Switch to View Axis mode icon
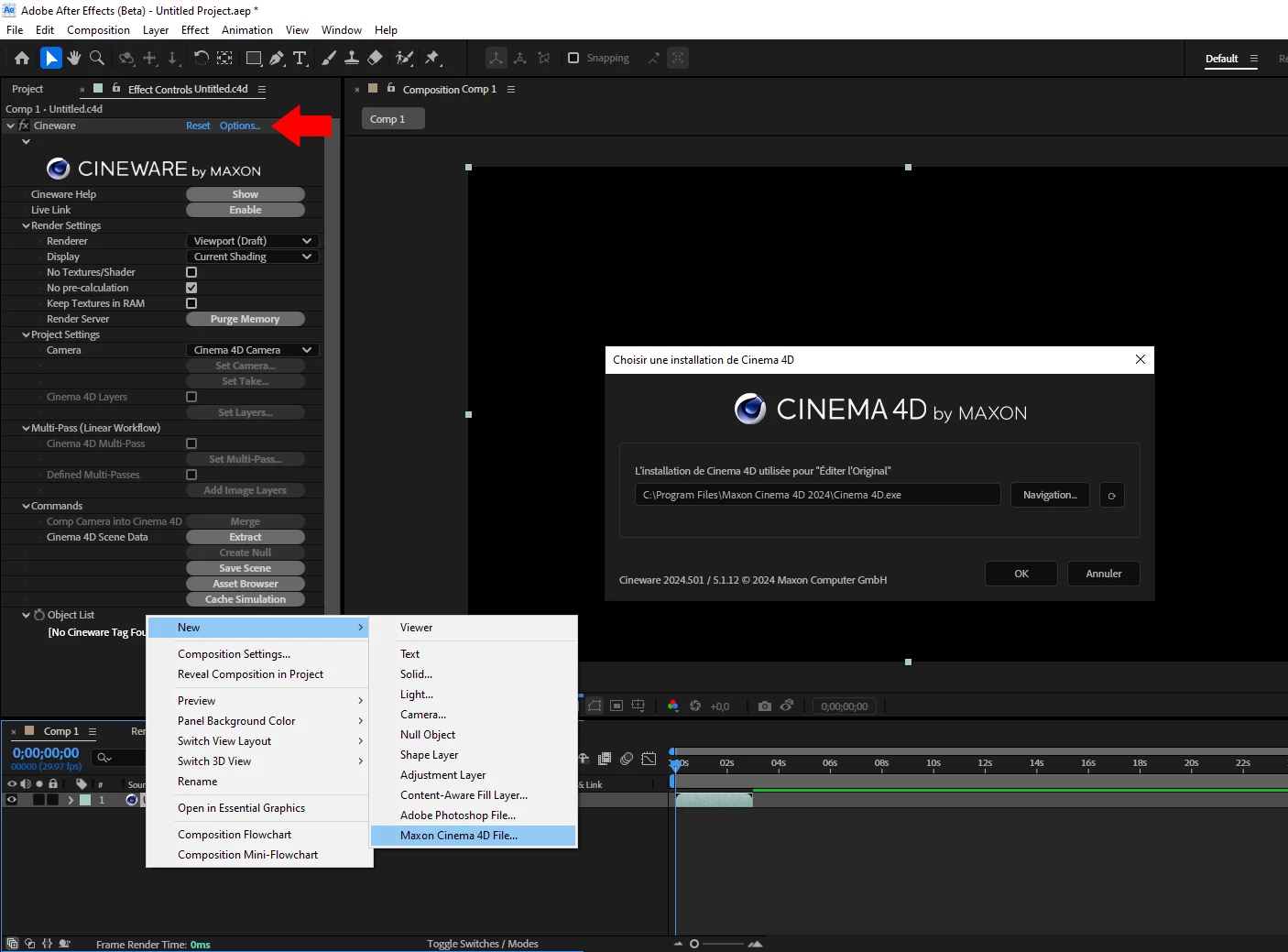Viewport: 1288px width, 952px height. coord(544,58)
